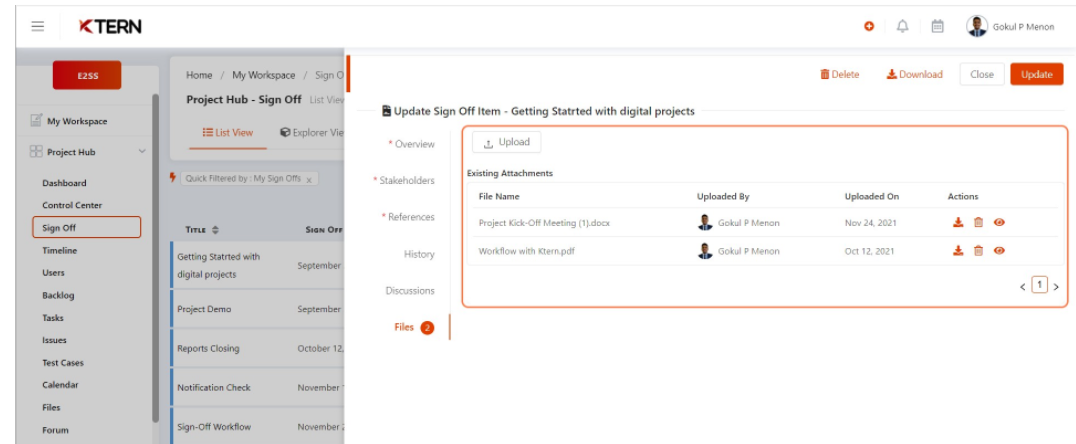Viewport: 1076px width, 444px height.
Task: Open the calendar icon in header
Action: (938, 27)
